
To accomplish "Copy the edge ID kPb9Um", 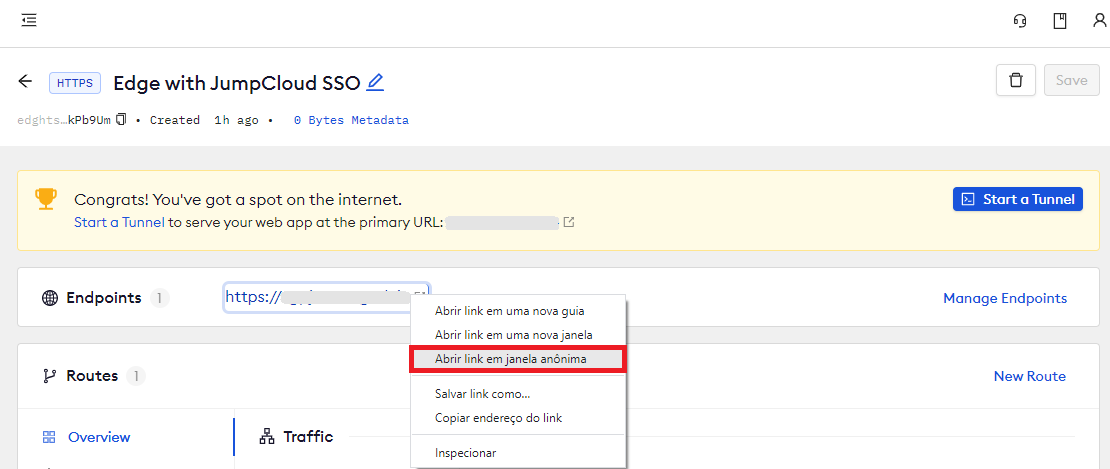I will (121, 120).
